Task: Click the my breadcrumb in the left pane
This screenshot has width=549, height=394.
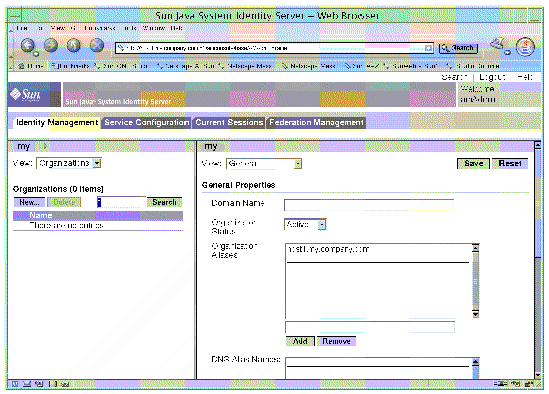Action: 23,146
